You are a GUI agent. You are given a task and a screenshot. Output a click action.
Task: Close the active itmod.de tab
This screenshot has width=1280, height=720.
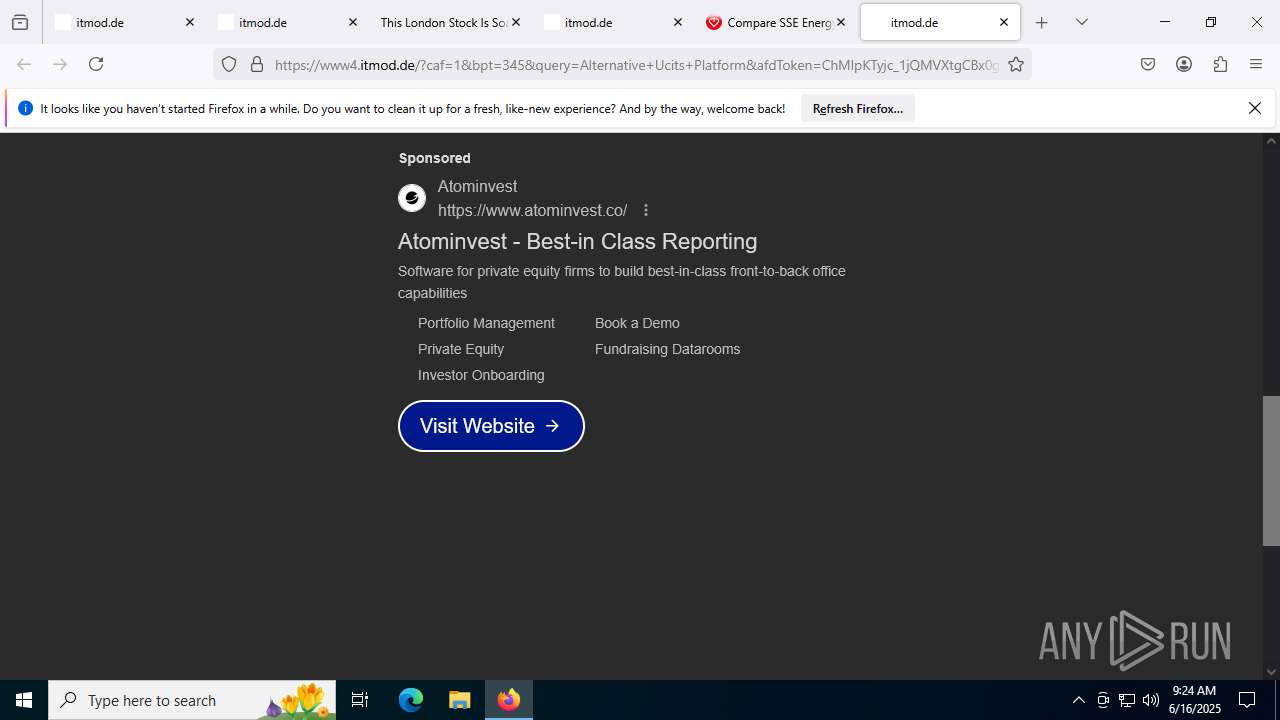(x=1004, y=22)
